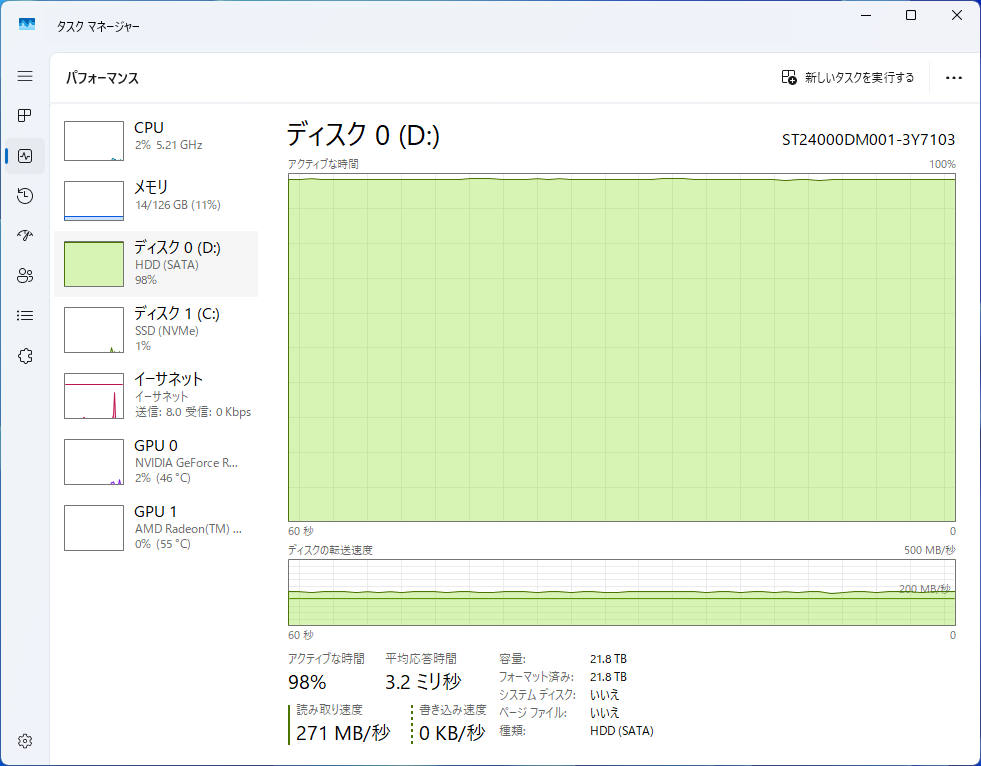Image resolution: width=981 pixels, height=766 pixels.
Task: Click the 0 KB/秒 write speed value
Action: click(x=452, y=733)
